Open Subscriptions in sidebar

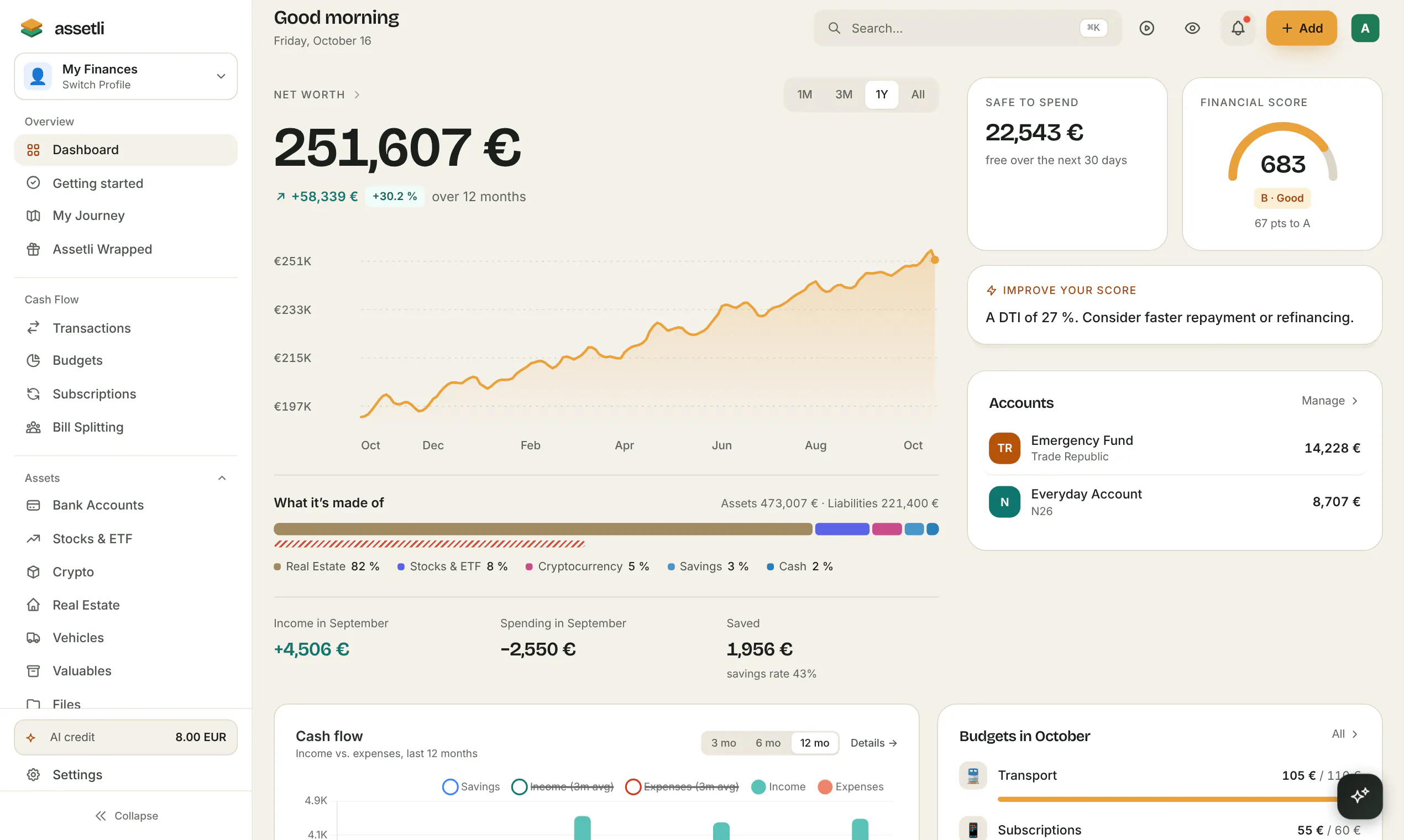pyautogui.click(x=125, y=394)
